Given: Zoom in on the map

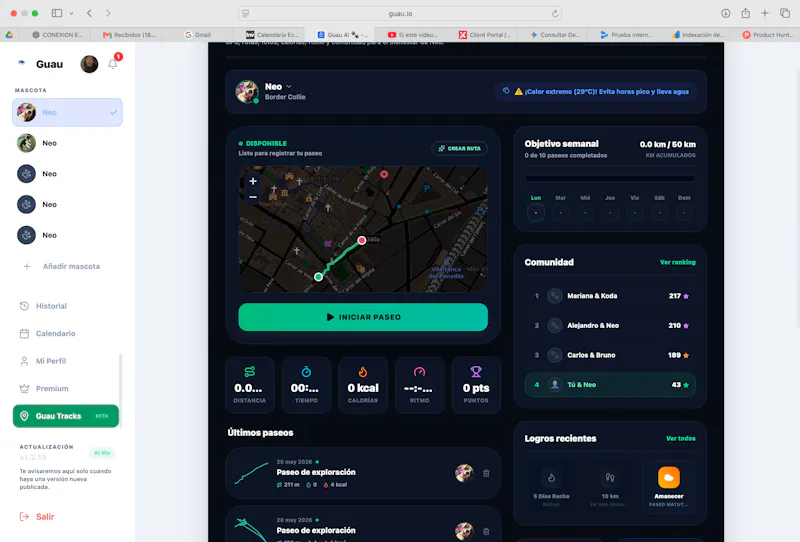Looking at the screenshot, I should [253, 181].
